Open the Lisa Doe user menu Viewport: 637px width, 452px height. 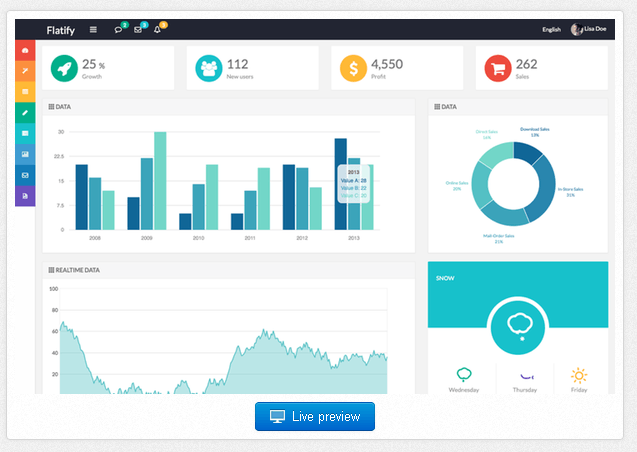(x=590, y=30)
